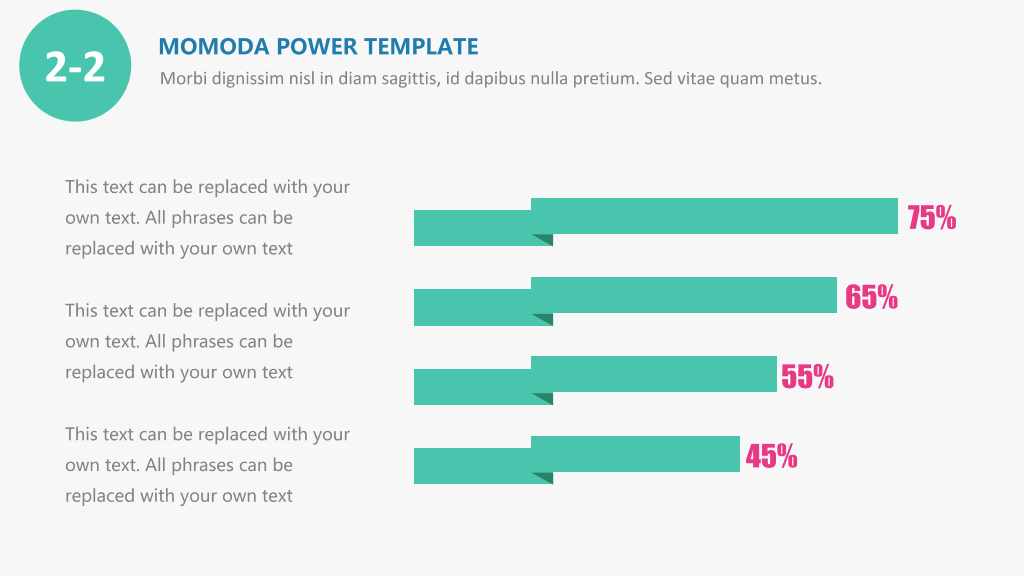Click the upper bar beside 55%
Screen dimensions: 1024x576
click(654, 374)
